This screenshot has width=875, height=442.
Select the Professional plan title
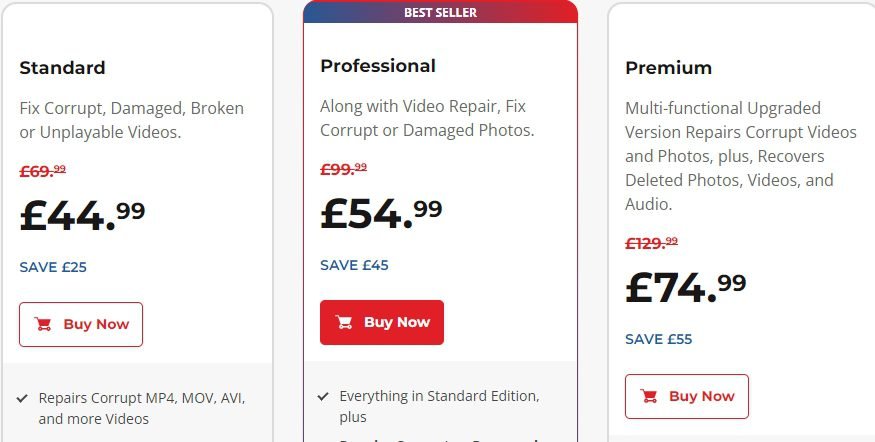tap(378, 66)
